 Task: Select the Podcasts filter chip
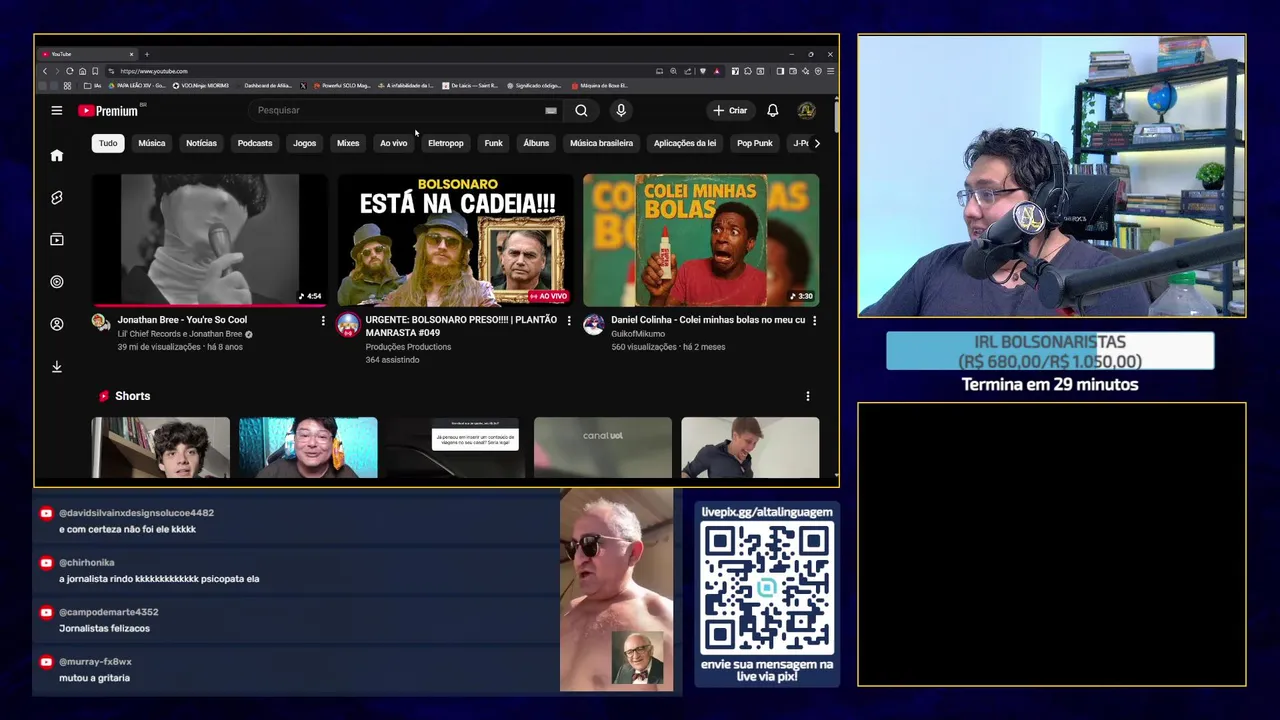click(x=255, y=143)
